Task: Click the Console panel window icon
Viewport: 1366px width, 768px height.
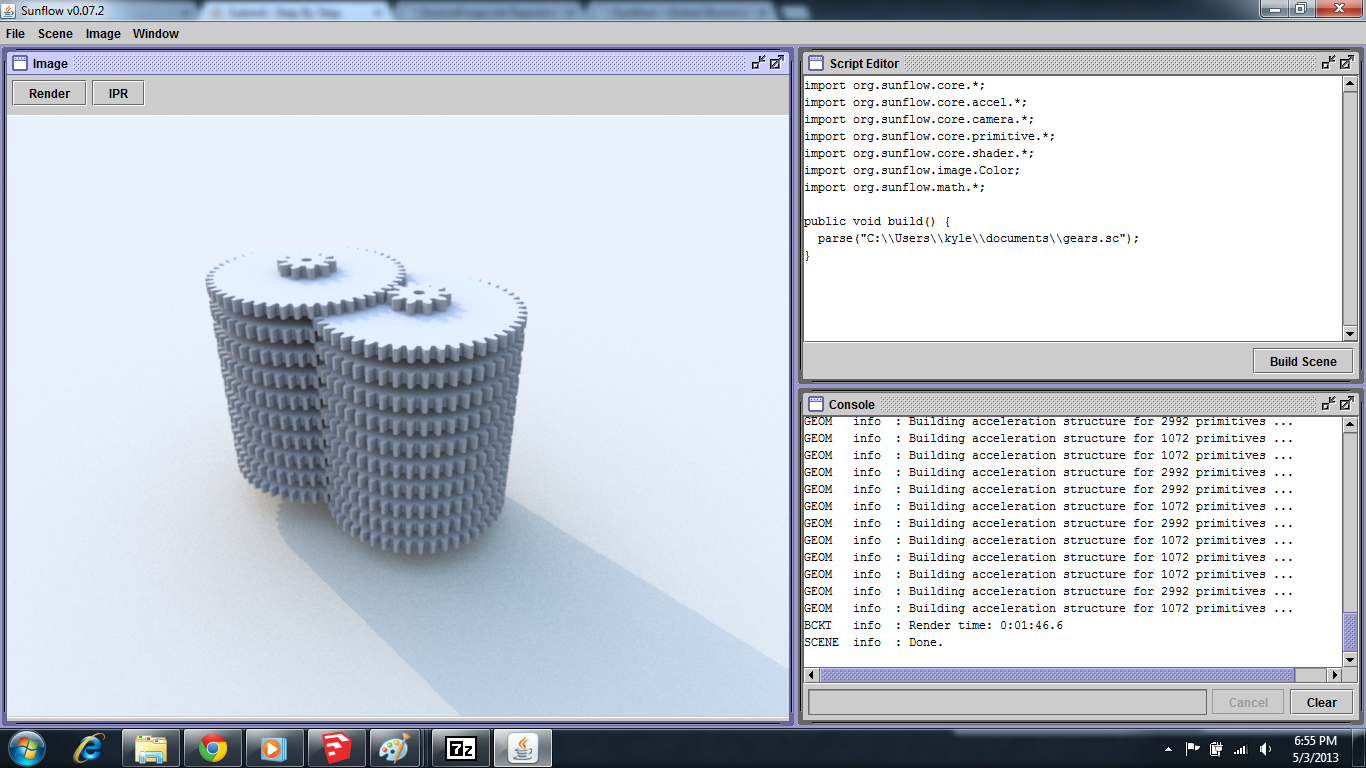Action: 816,404
